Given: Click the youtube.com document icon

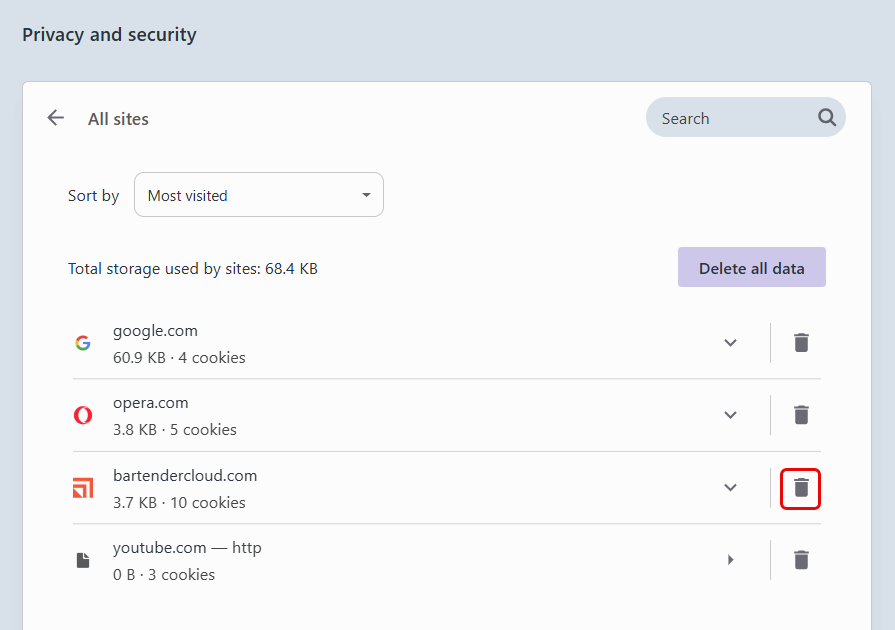Looking at the screenshot, I should [83, 560].
